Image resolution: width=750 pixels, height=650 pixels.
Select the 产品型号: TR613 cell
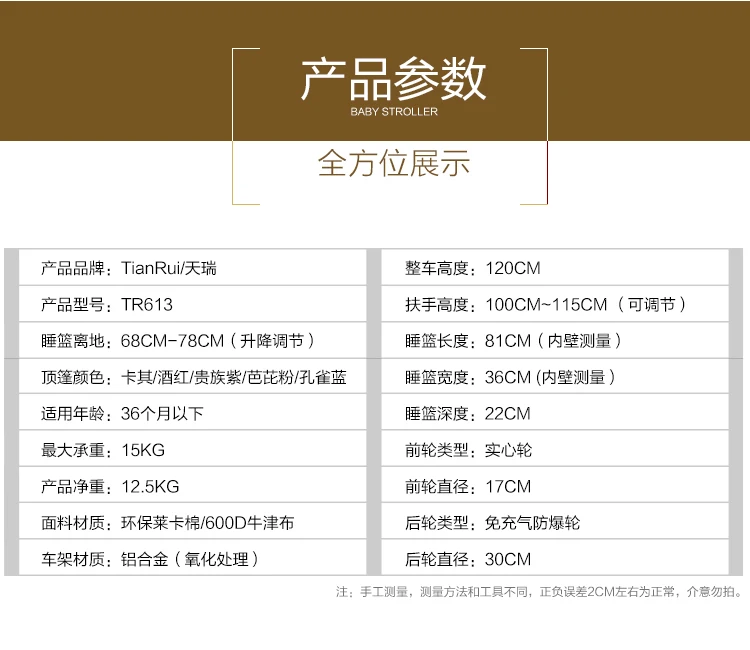point(192,304)
